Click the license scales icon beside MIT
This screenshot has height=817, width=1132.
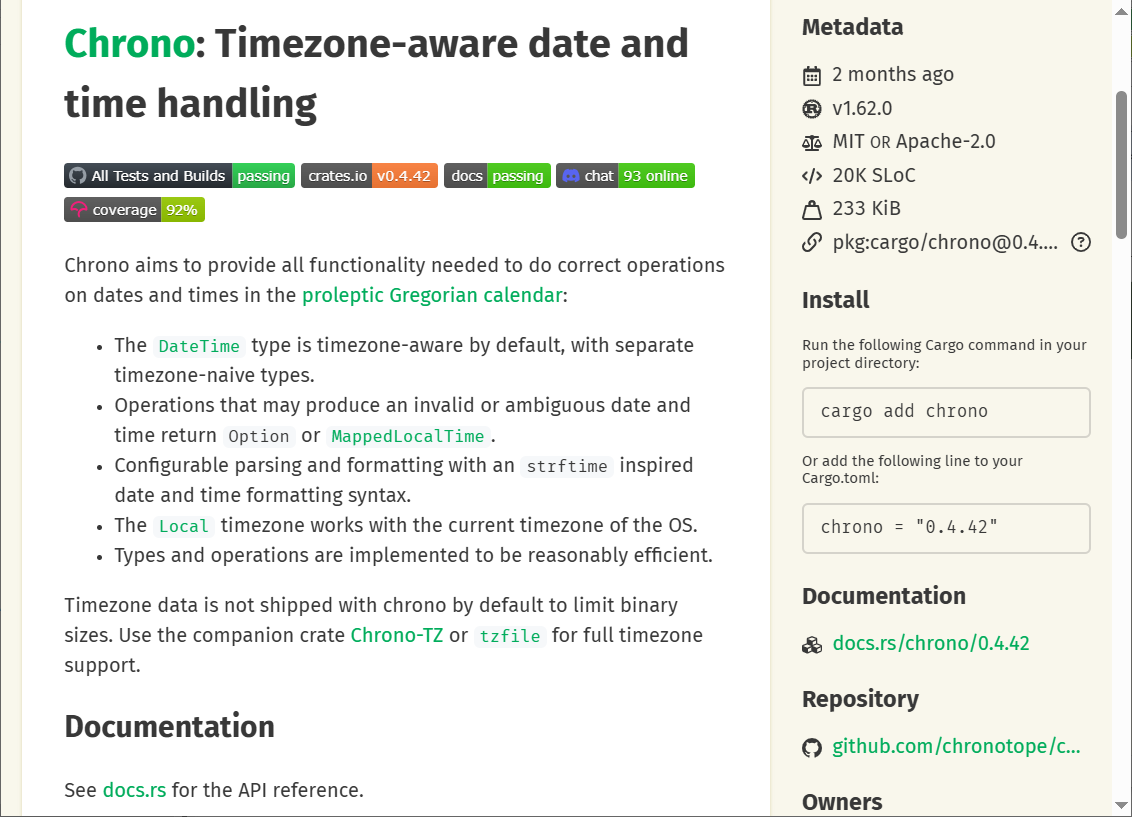click(x=812, y=143)
